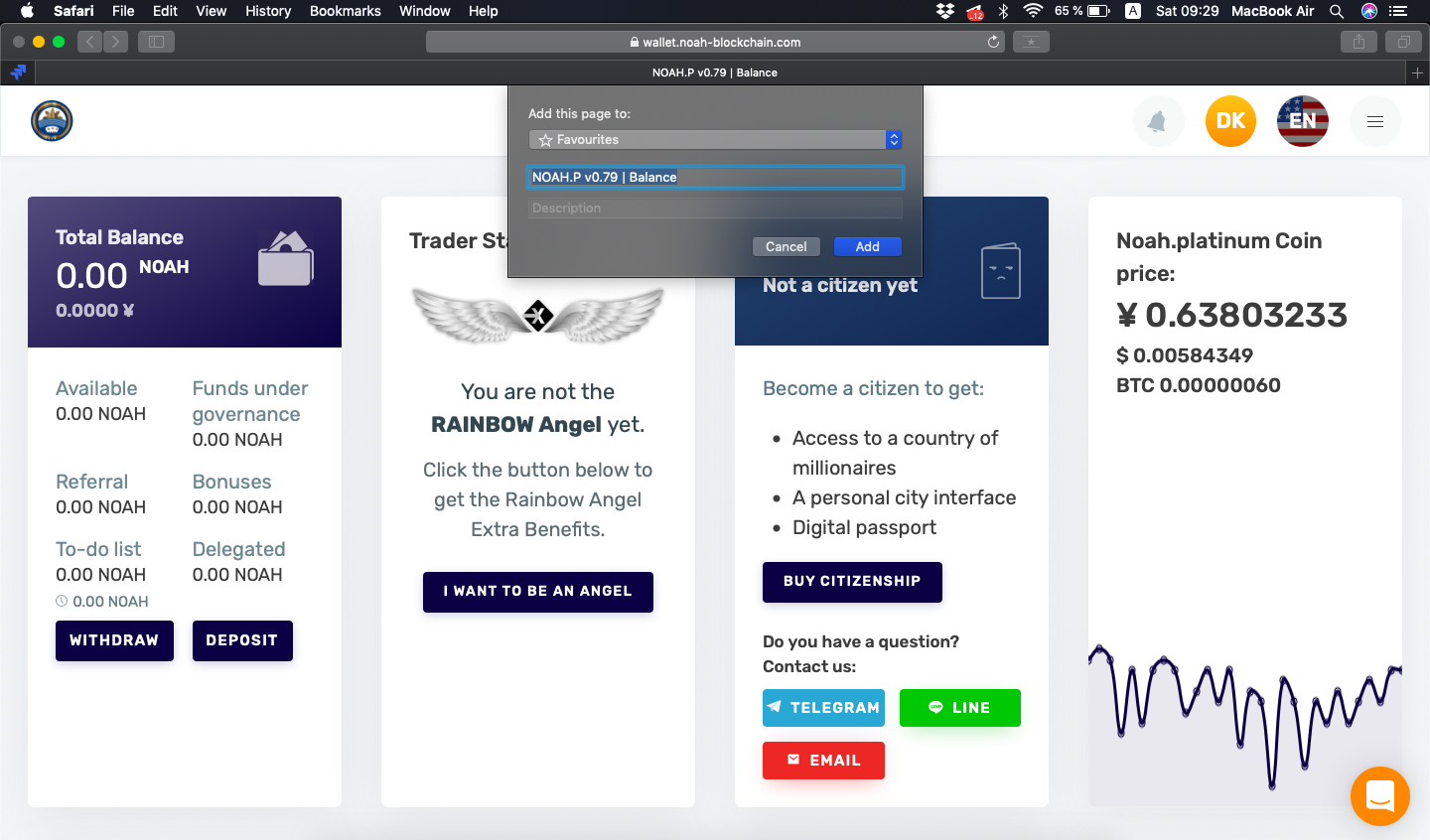Click the bookmarks star button in toolbar
1430x840 pixels.
(x=1031, y=42)
